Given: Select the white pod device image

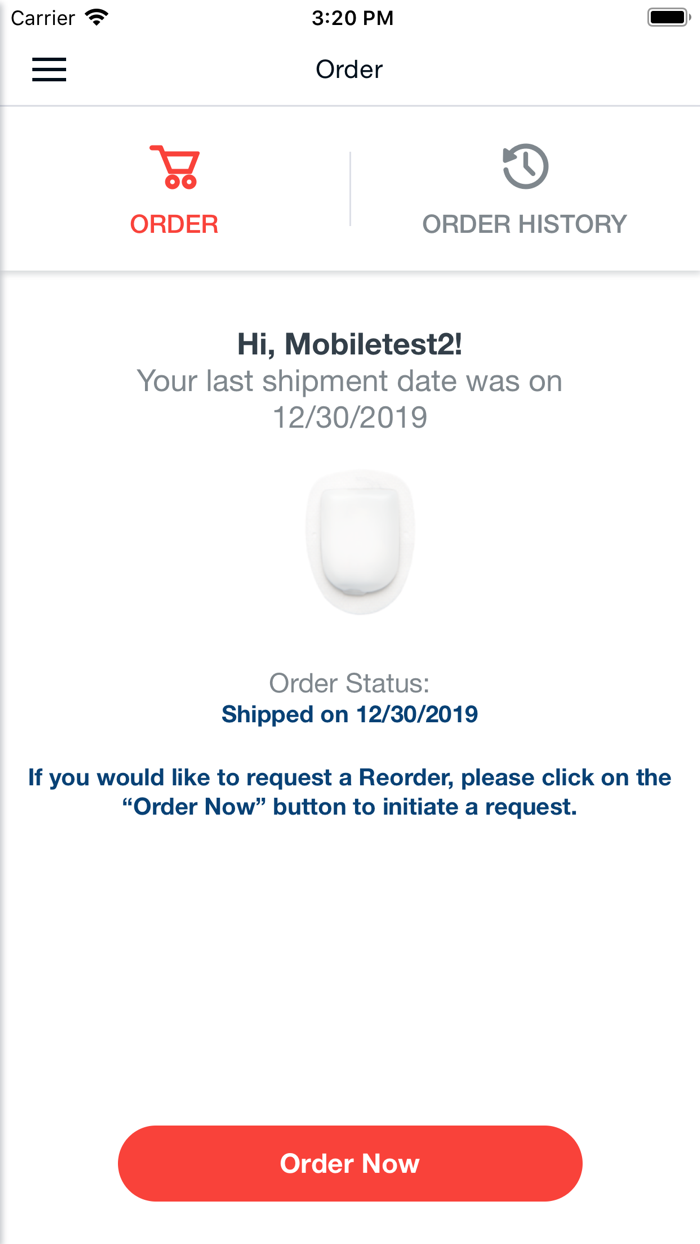Looking at the screenshot, I should (x=360, y=542).
